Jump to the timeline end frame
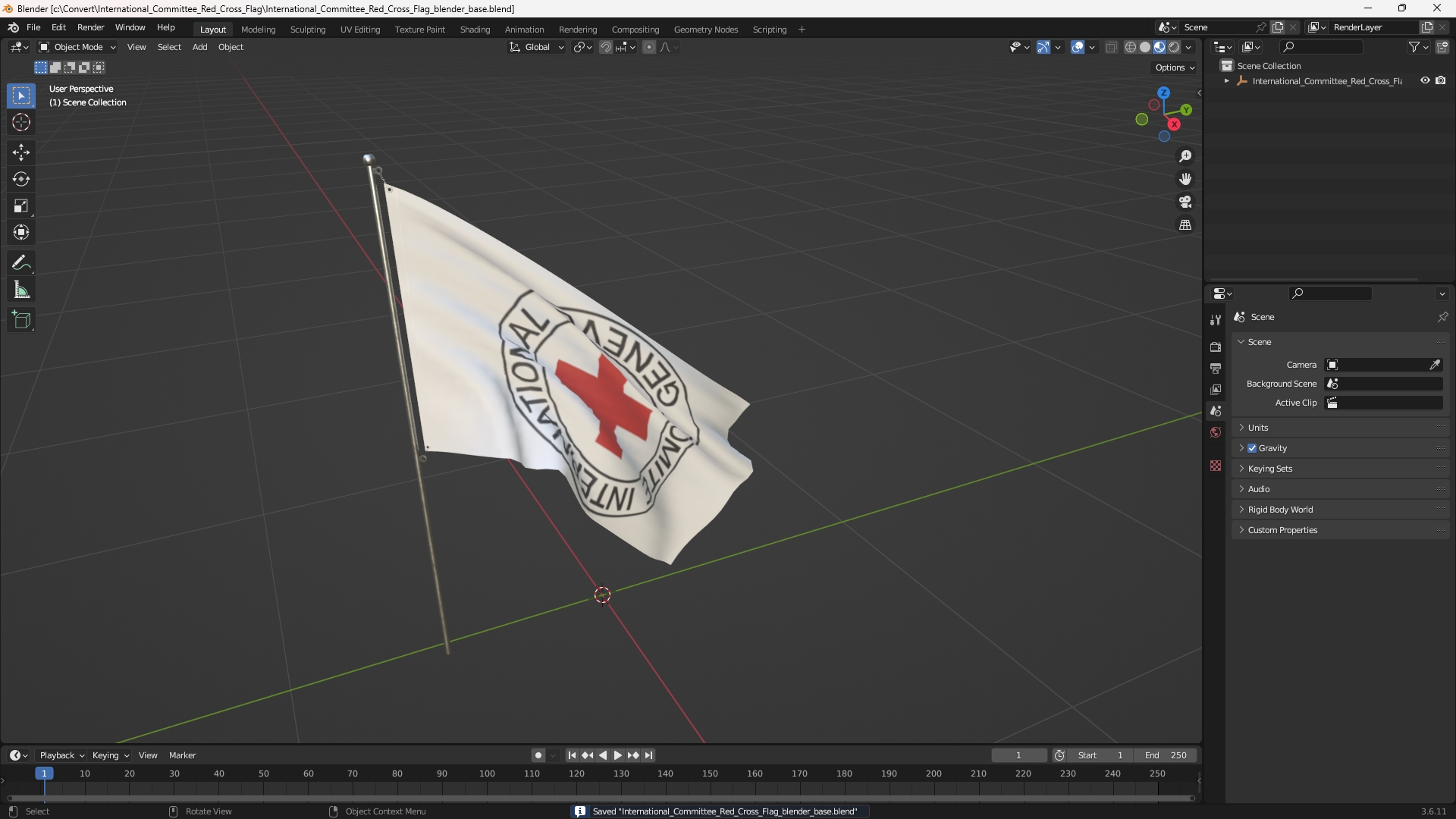Screen dimensions: 1456x819 (x=648, y=755)
